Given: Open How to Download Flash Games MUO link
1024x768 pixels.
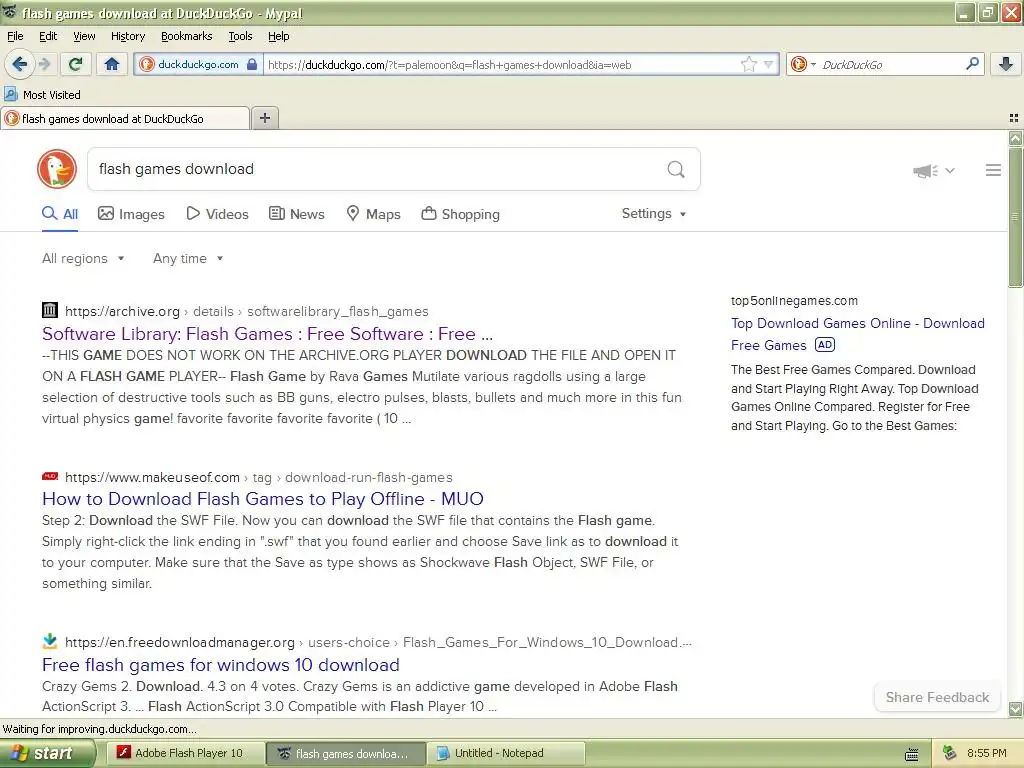Looking at the screenshot, I should pyautogui.click(x=263, y=499).
